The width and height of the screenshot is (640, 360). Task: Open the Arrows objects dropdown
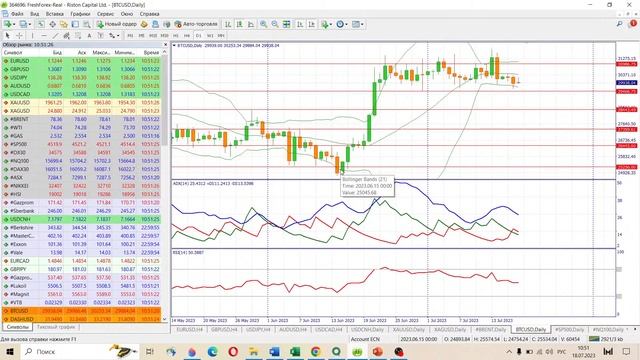tap(113, 36)
